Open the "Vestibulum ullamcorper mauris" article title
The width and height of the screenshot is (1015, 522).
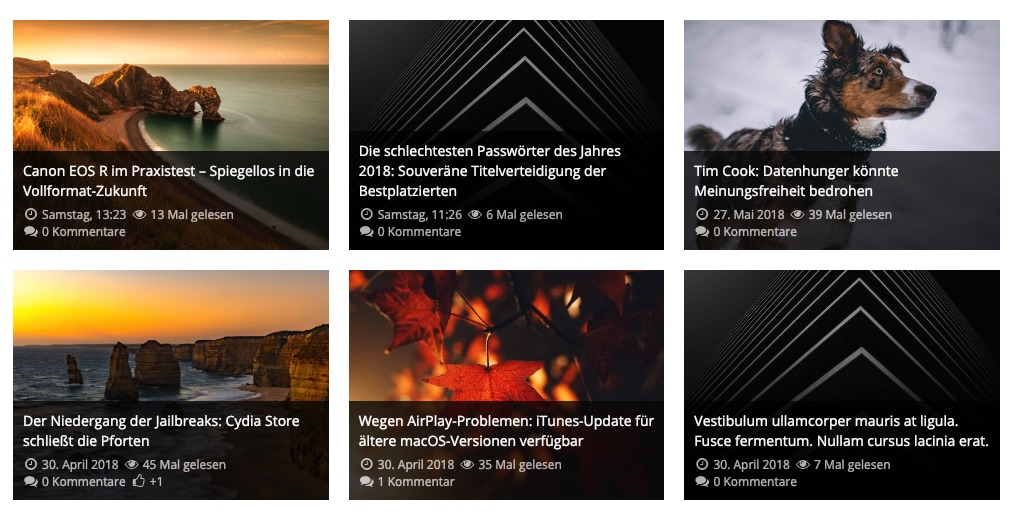pyautogui.click(x=841, y=431)
